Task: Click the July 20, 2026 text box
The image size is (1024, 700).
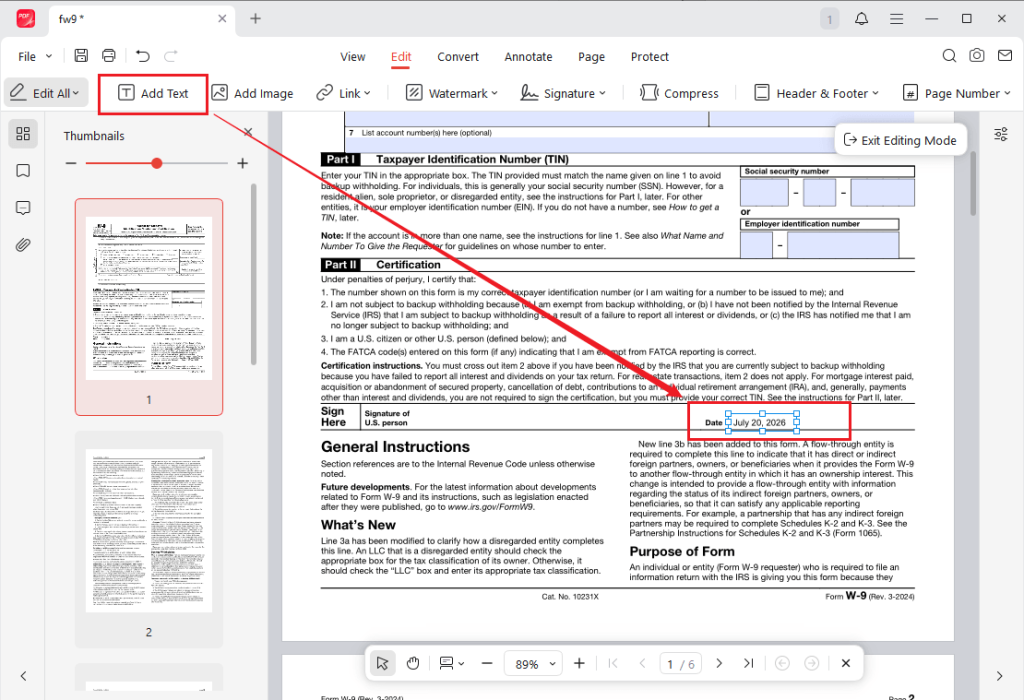Action: (x=762, y=422)
